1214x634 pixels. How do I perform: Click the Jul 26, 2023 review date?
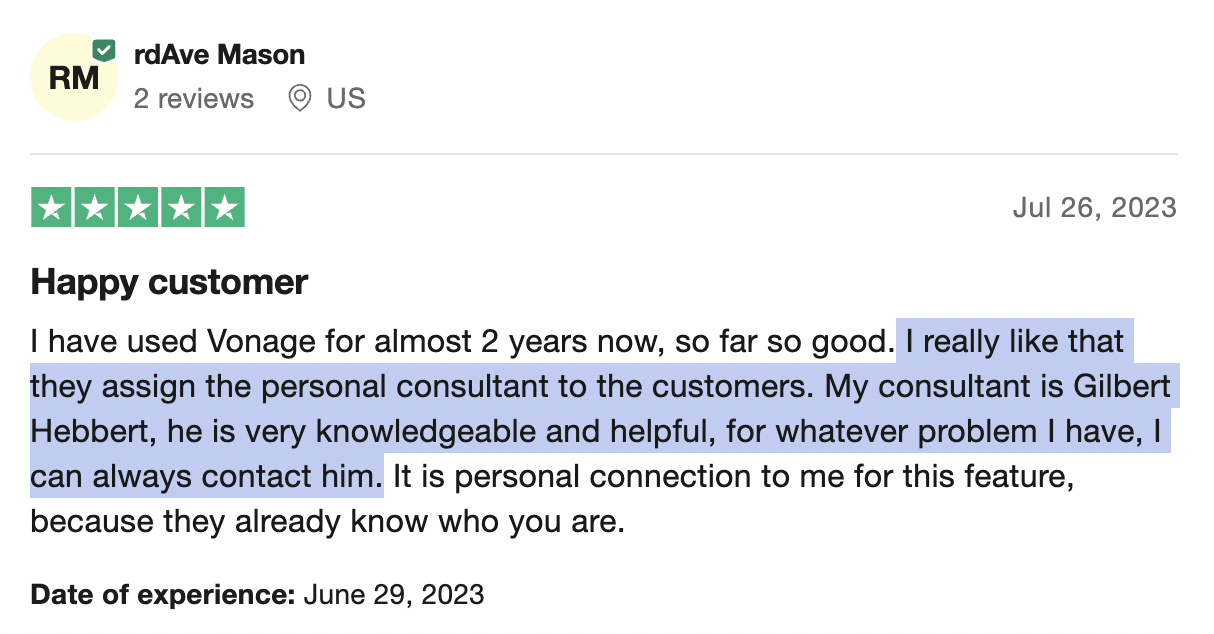[1094, 208]
